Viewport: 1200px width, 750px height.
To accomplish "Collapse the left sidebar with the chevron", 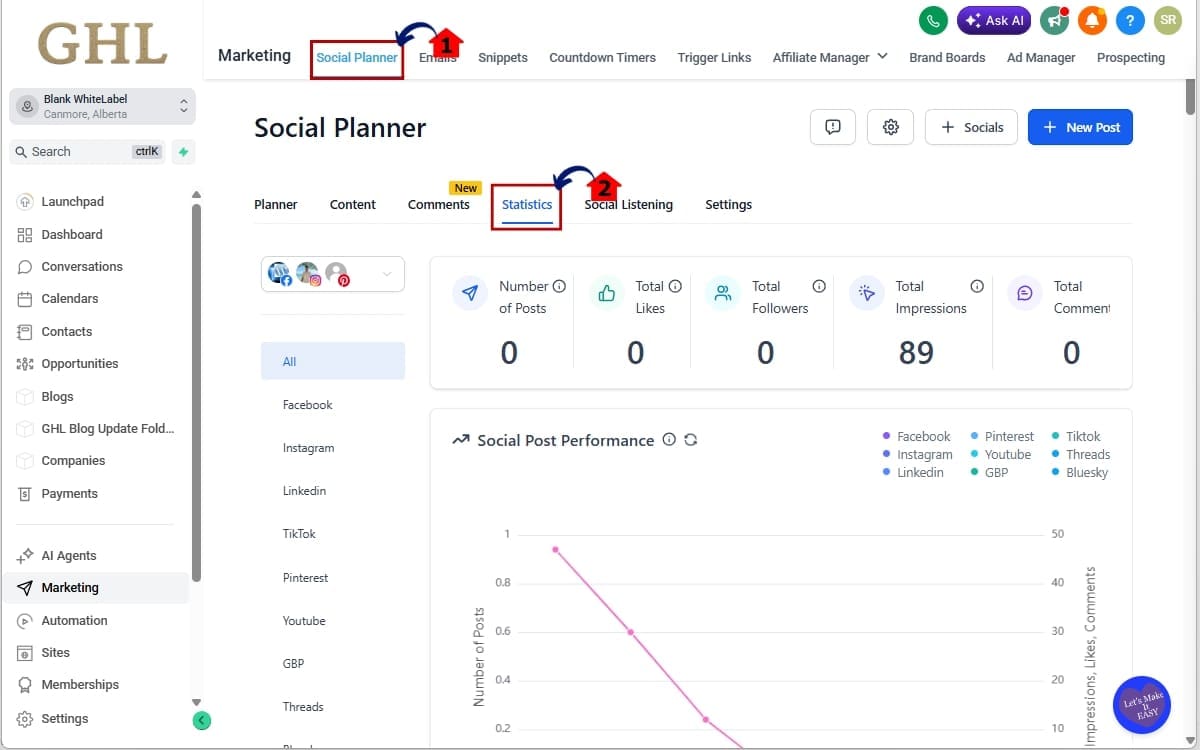I will click(x=201, y=720).
